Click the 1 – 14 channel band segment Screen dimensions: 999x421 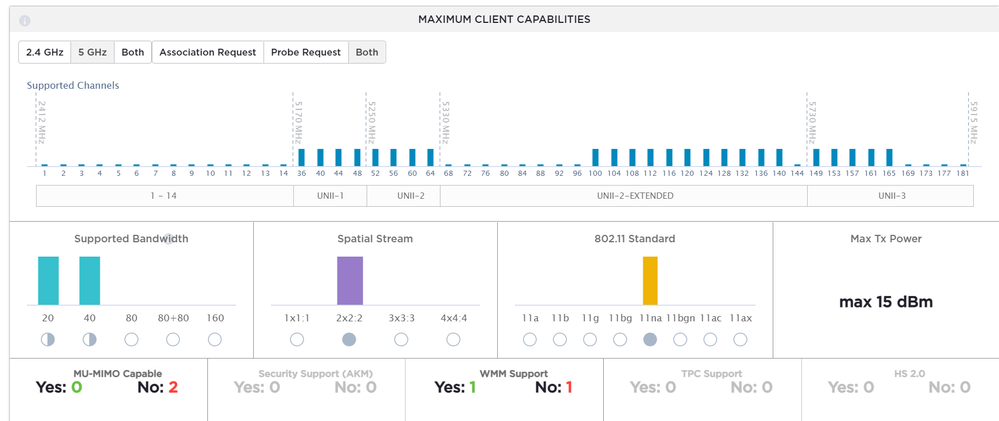point(165,196)
